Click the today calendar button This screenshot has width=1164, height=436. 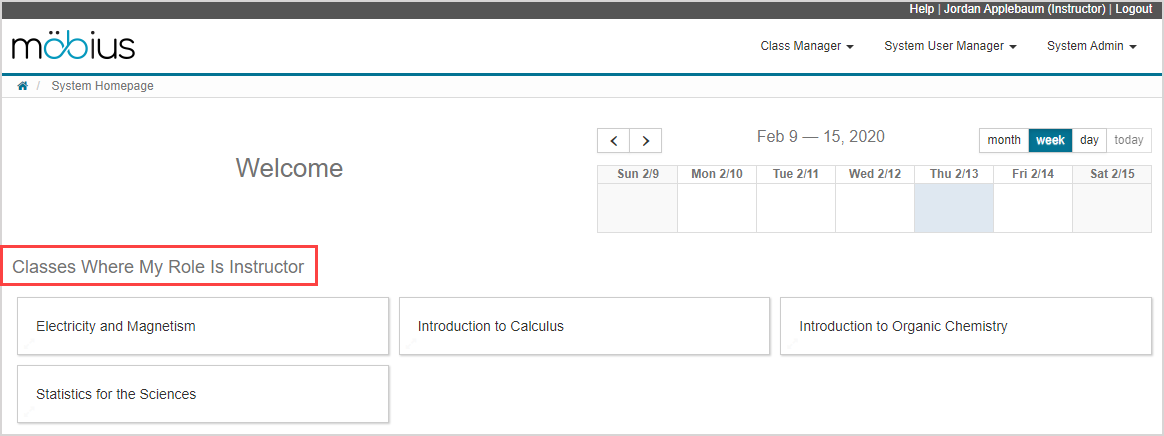1129,140
